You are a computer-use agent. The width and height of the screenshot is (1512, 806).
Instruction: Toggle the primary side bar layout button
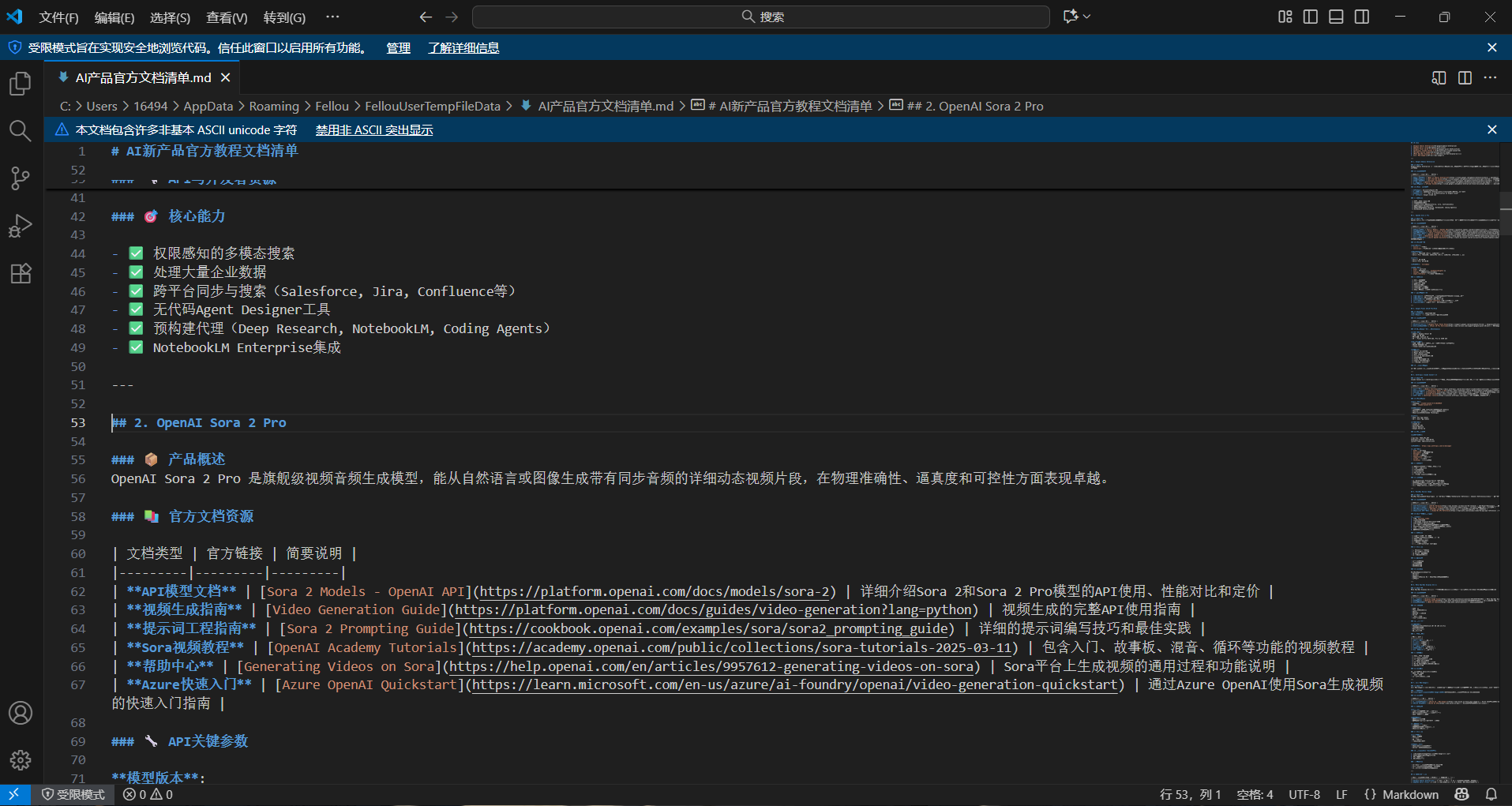point(1311,17)
